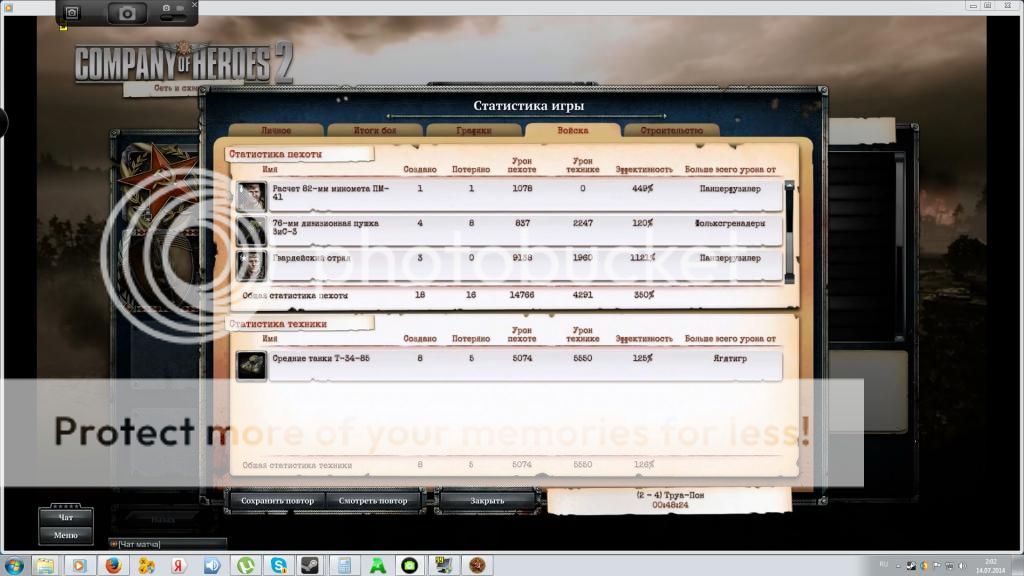Click the Фольксгренадеры damage source cell

coord(730,223)
